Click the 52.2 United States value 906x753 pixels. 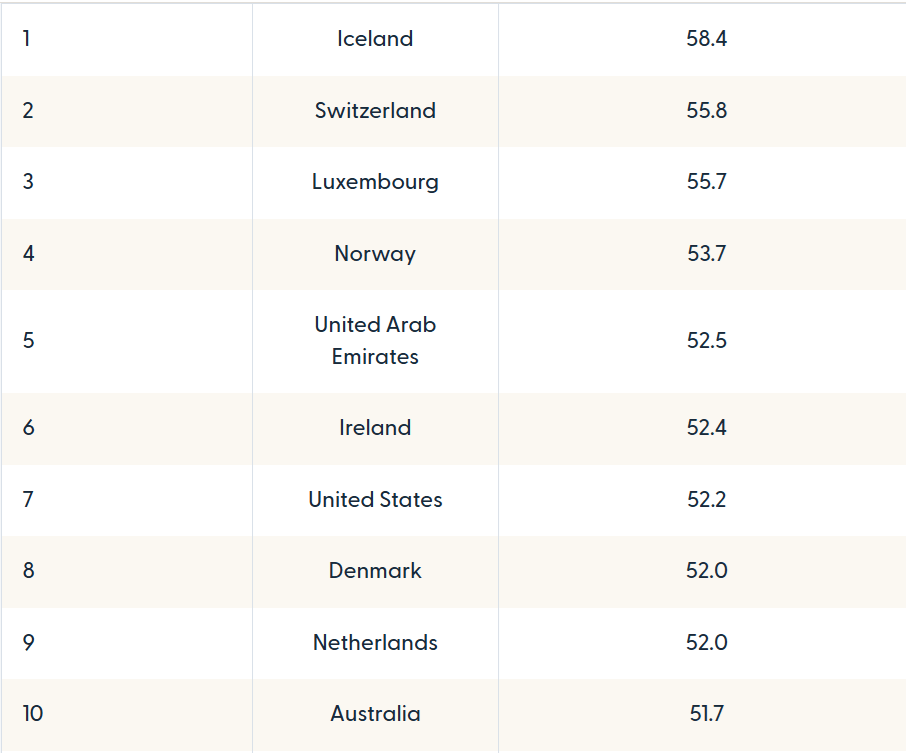[706, 499]
